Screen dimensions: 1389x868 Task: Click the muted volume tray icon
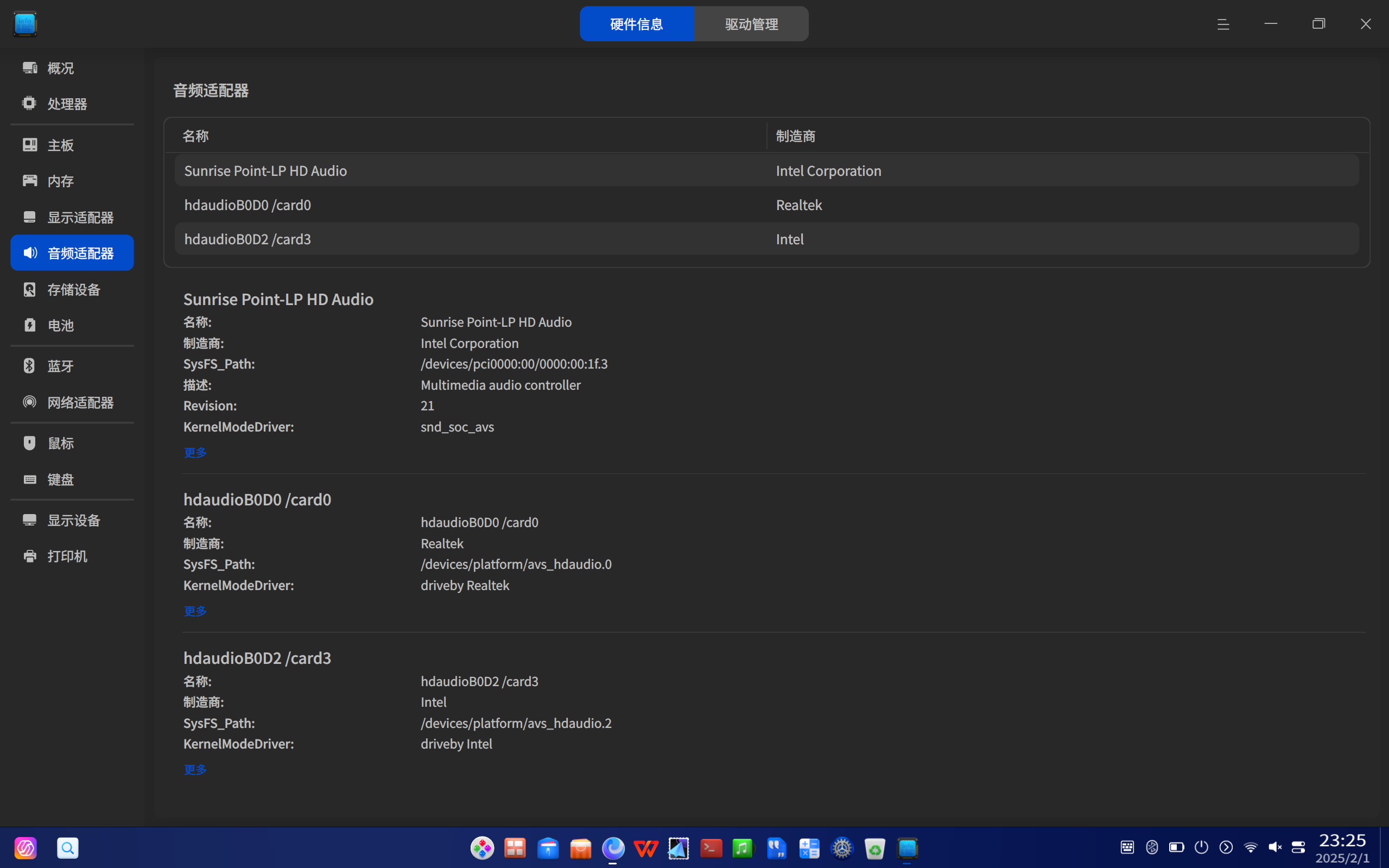pyautogui.click(x=1275, y=847)
